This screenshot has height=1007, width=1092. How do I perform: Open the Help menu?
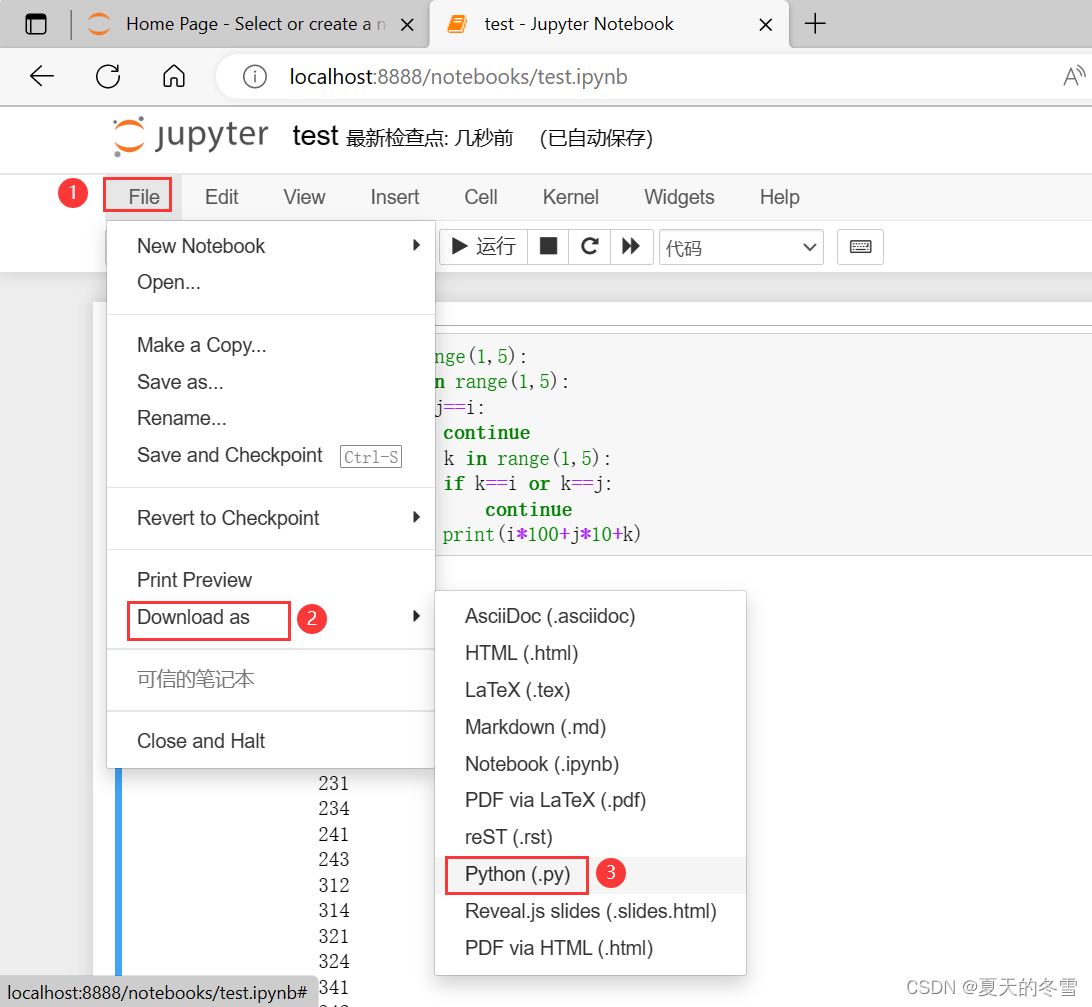click(779, 197)
